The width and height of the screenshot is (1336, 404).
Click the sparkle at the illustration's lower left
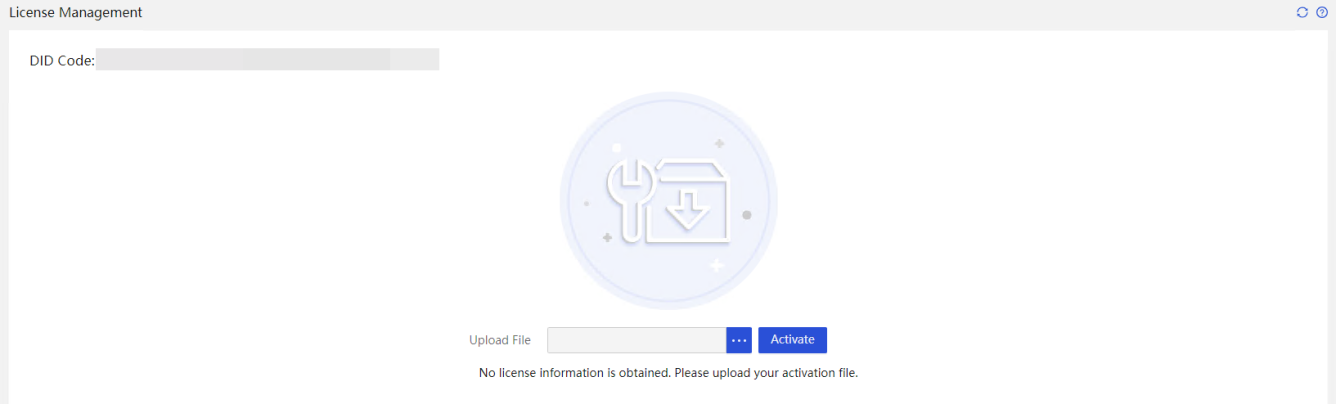(607, 237)
